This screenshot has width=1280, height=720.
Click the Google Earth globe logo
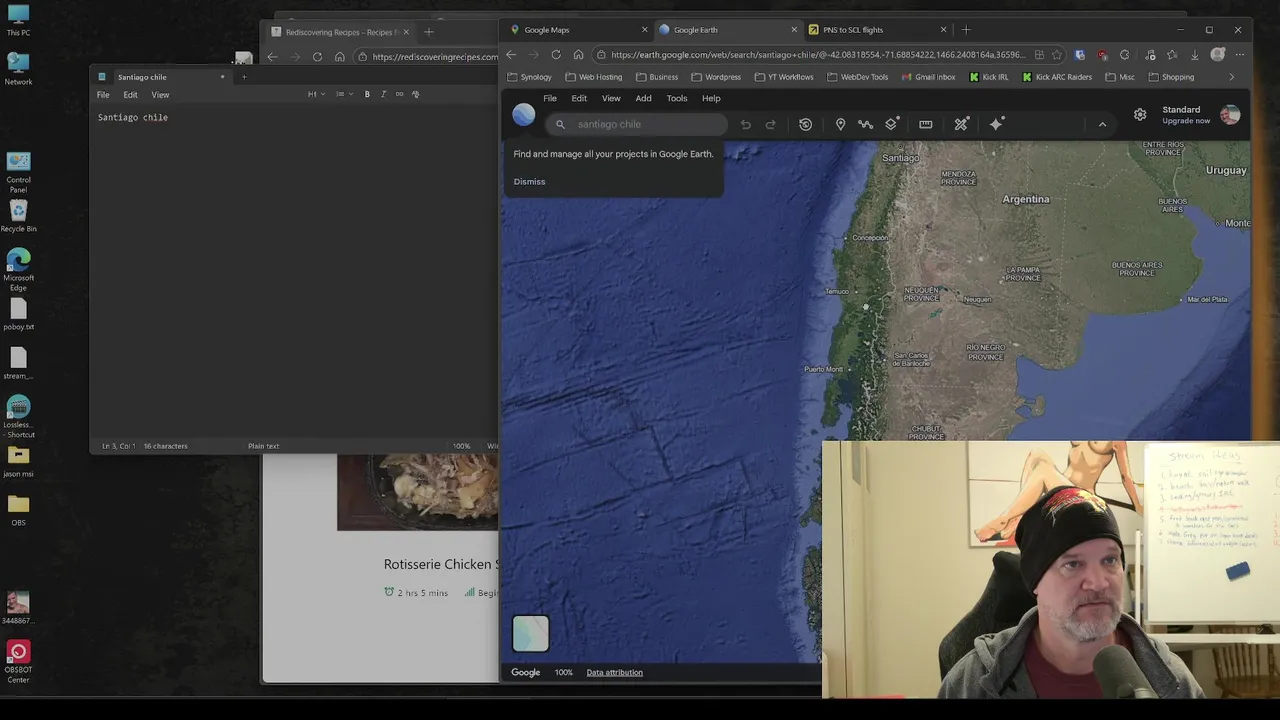[524, 115]
